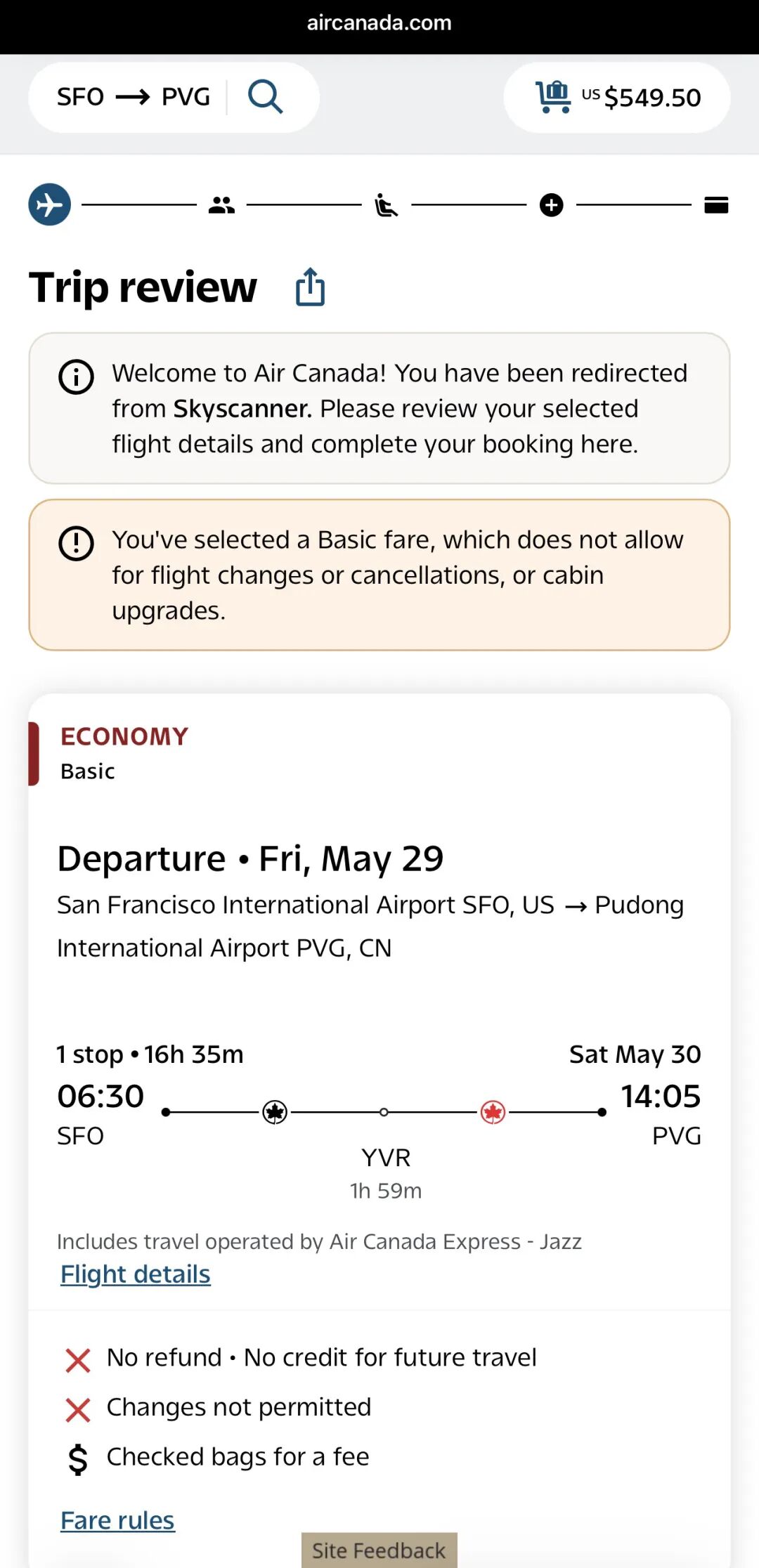Go to the passengers step icon
The width and height of the screenshot is (759, 1568).
221,205
